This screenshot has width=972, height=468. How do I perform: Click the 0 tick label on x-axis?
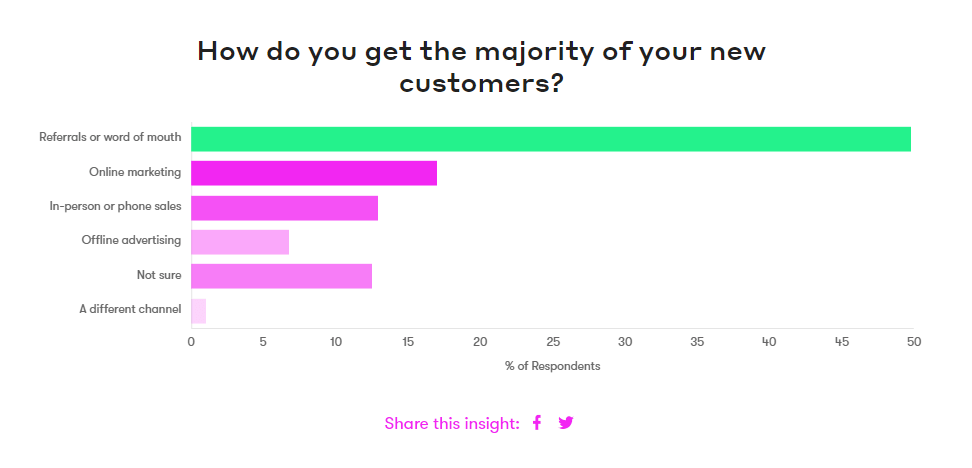pyautogui.click(x=191, y=342)
